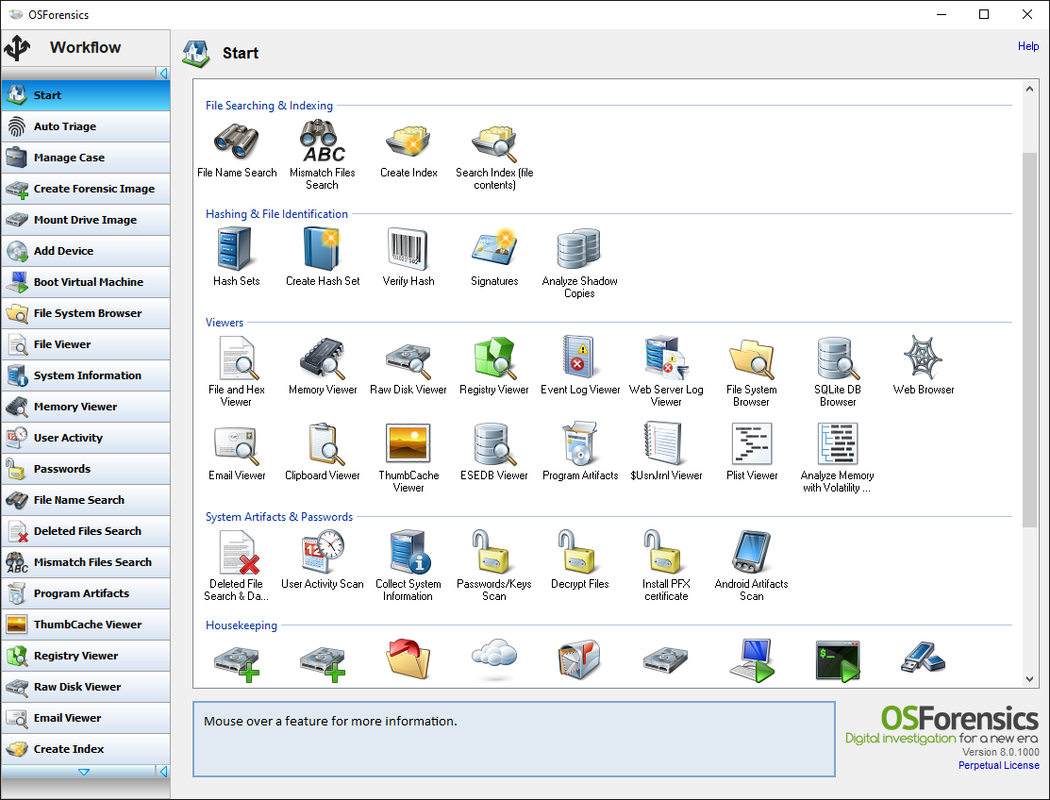This screenshot has width=1050, height=800.
Task: Open the command prompt icon under Housekeeping
Action: 838,661
